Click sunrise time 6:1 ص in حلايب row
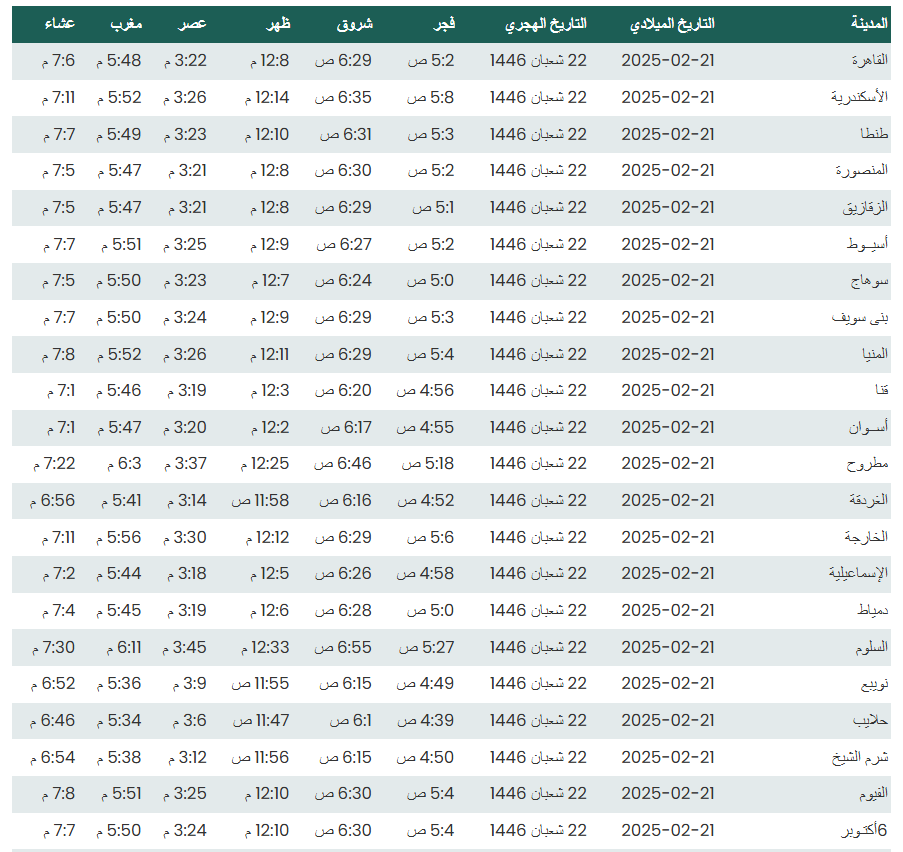Screen dimensions: 903x852 tap(351, 721)
